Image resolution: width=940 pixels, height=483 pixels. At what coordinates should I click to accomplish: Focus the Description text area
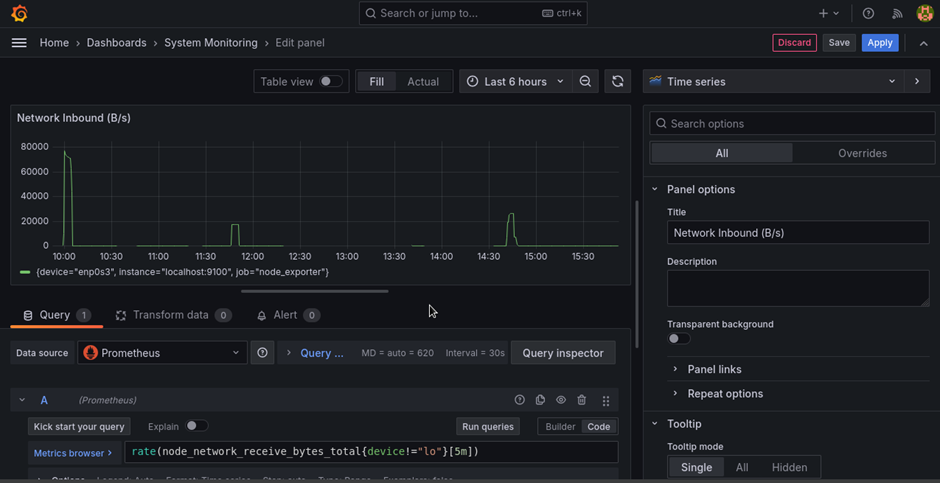click(798, 288)
